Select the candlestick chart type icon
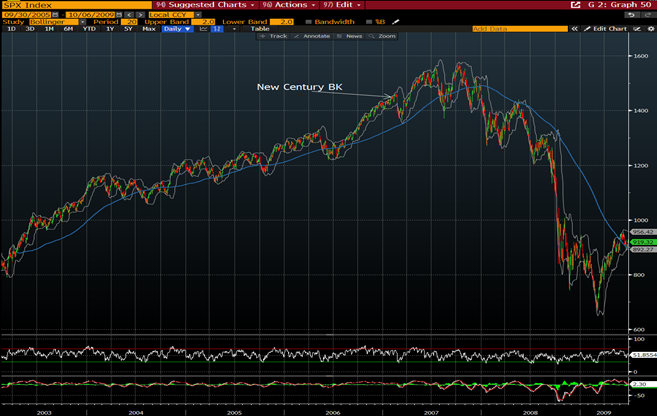 point(218,29)
